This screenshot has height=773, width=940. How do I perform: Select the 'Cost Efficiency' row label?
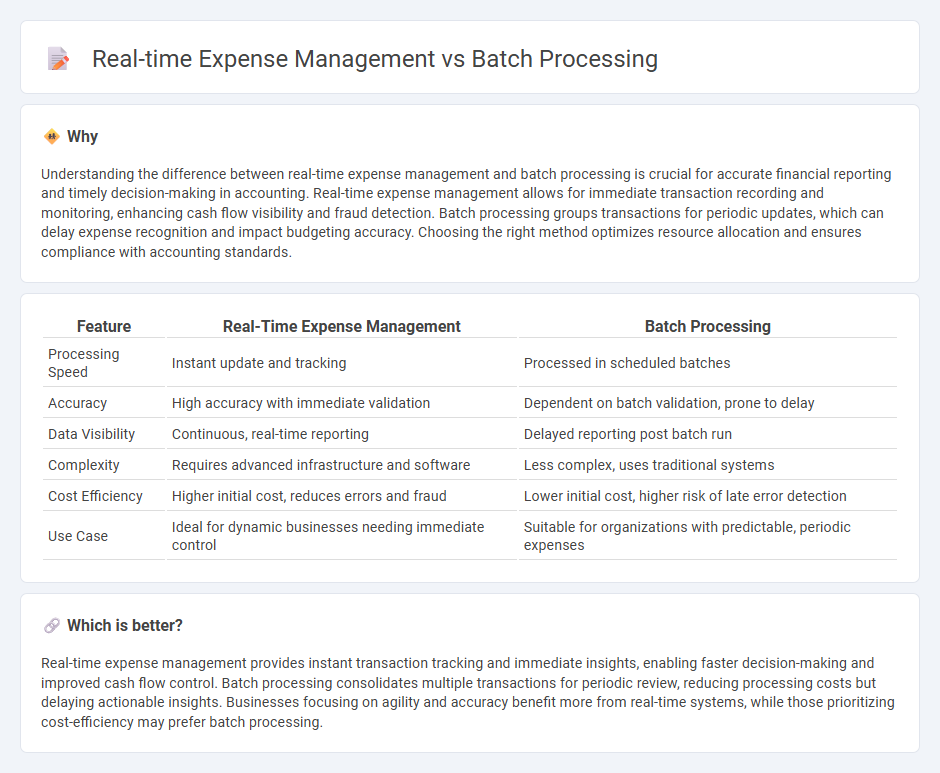click(x=95, y=496)
